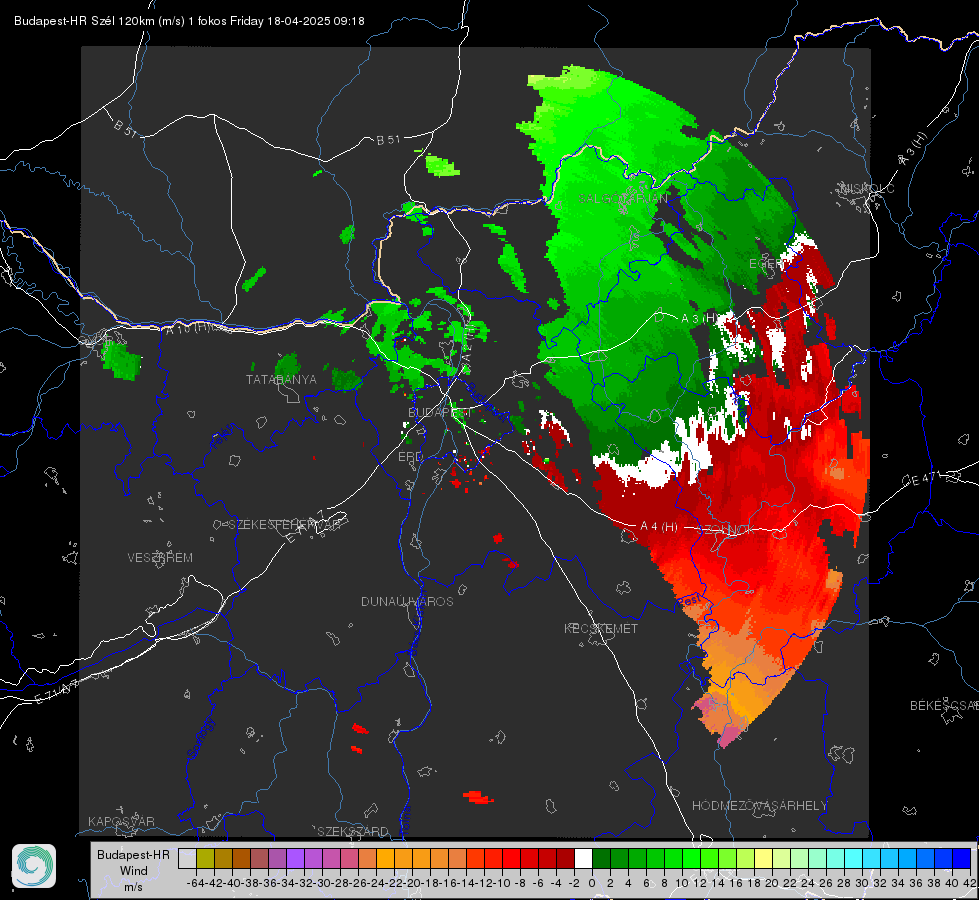Click the DUNAUJVAROS city label

[407, 601]
